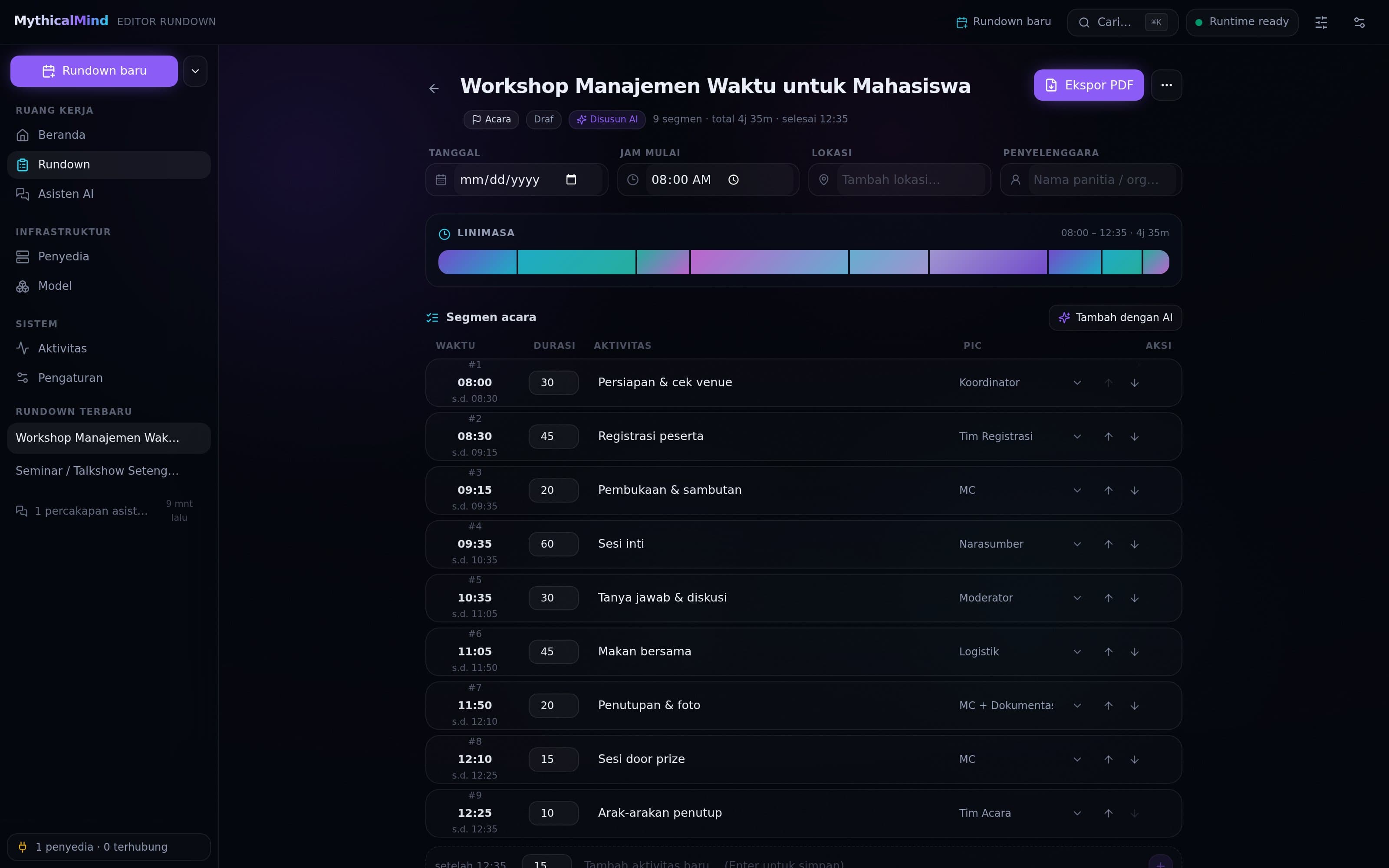Select the long pink Sesi inti block in Linimasa

(769, 262)
